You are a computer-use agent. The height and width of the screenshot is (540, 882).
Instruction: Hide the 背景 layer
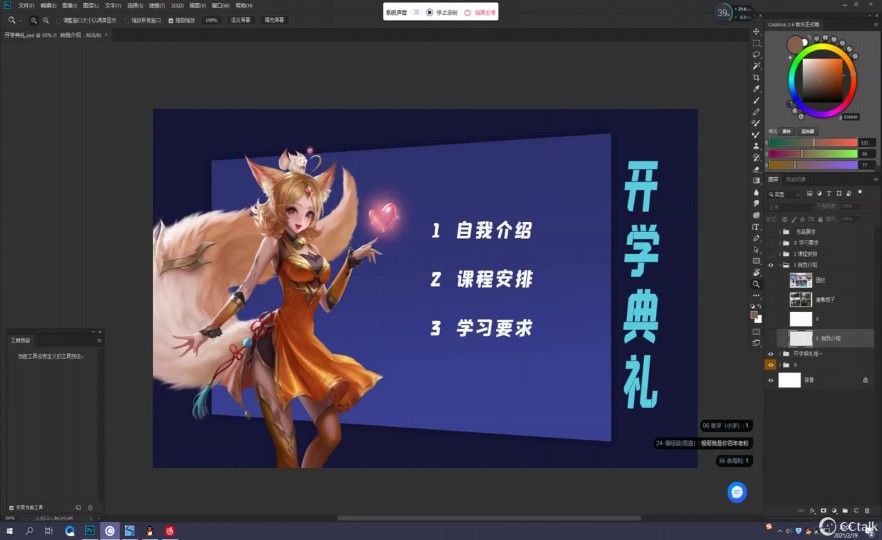click(x=771, y=380)
